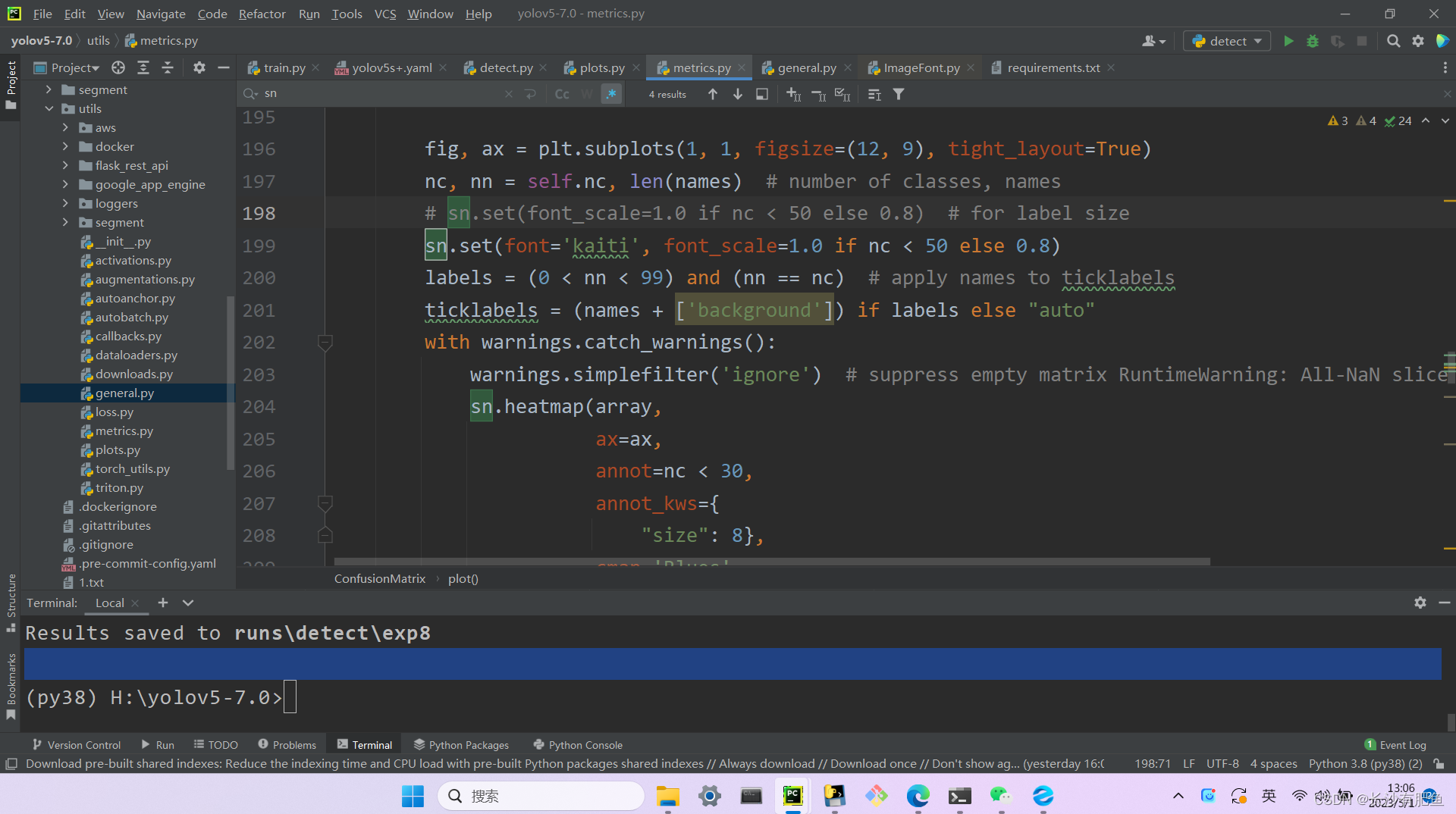This screenshot has width=1456, height=814.
Task: Hide the terminal panel
Action: coord(1445,603)
